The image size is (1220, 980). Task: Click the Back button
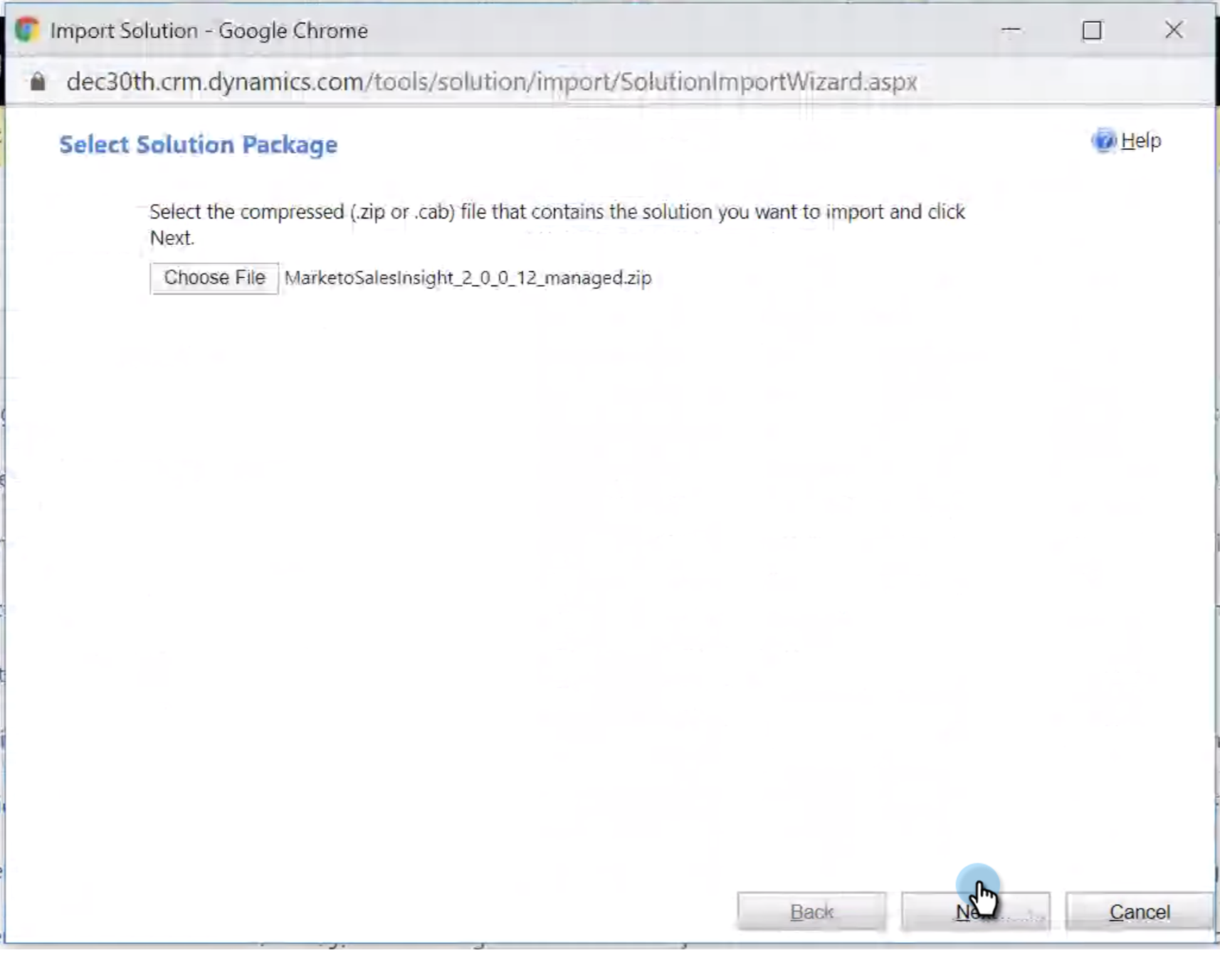click(x=811, y=912)
